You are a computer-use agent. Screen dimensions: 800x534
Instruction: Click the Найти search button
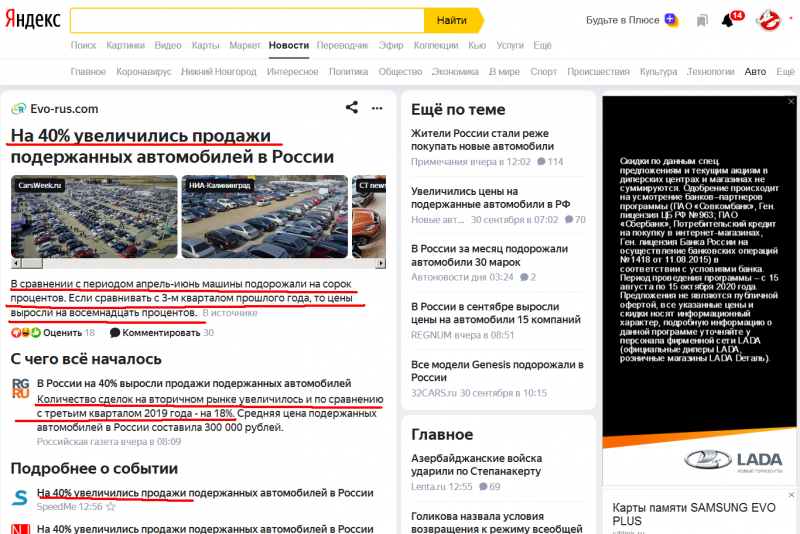[452, 20]
